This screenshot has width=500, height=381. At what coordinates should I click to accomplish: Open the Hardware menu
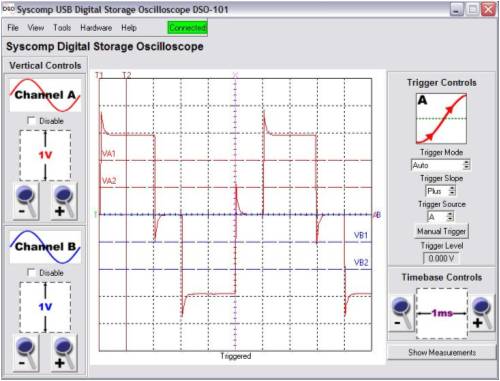click(96, 28)
